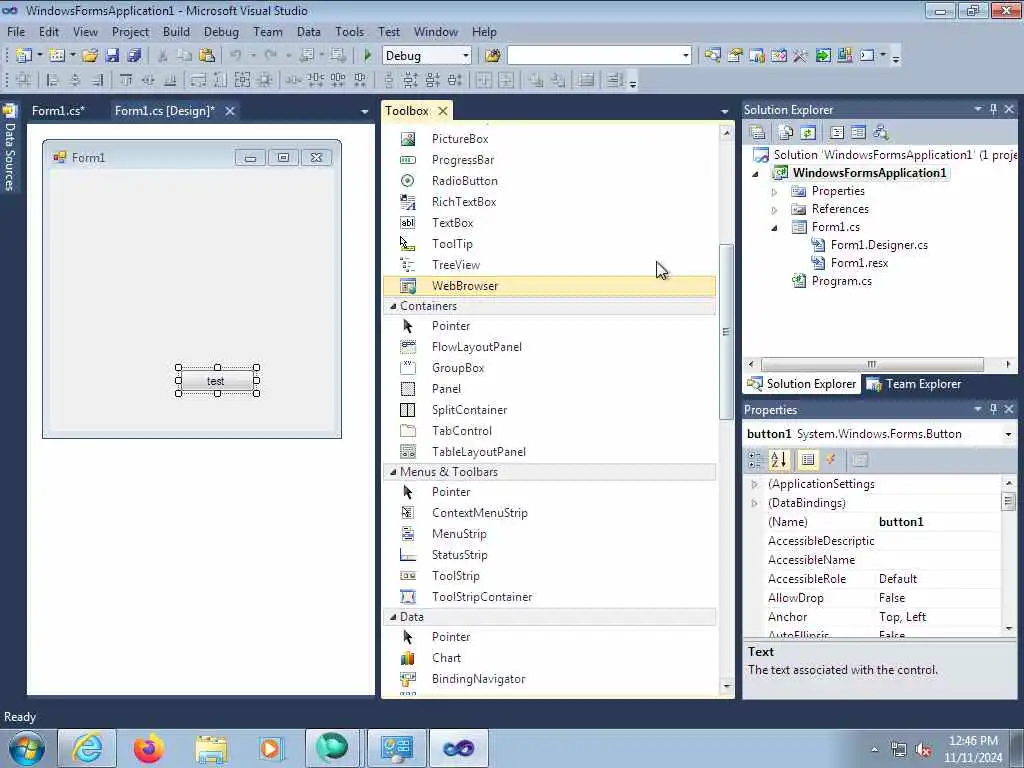Image resolution: width=1024 pixels, height=768 pixels.
Task: Choose the TabControl item
Action: point(461,430)
